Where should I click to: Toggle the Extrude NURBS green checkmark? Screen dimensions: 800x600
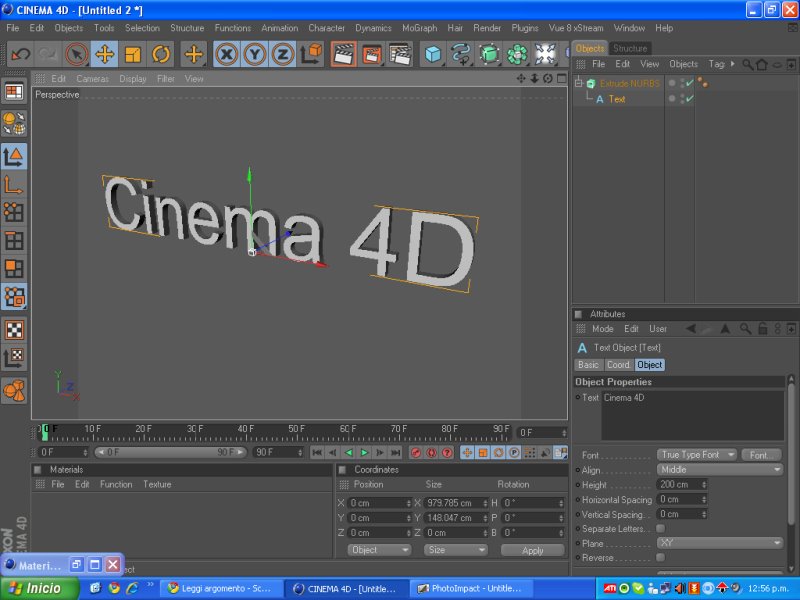click(689, 83)
